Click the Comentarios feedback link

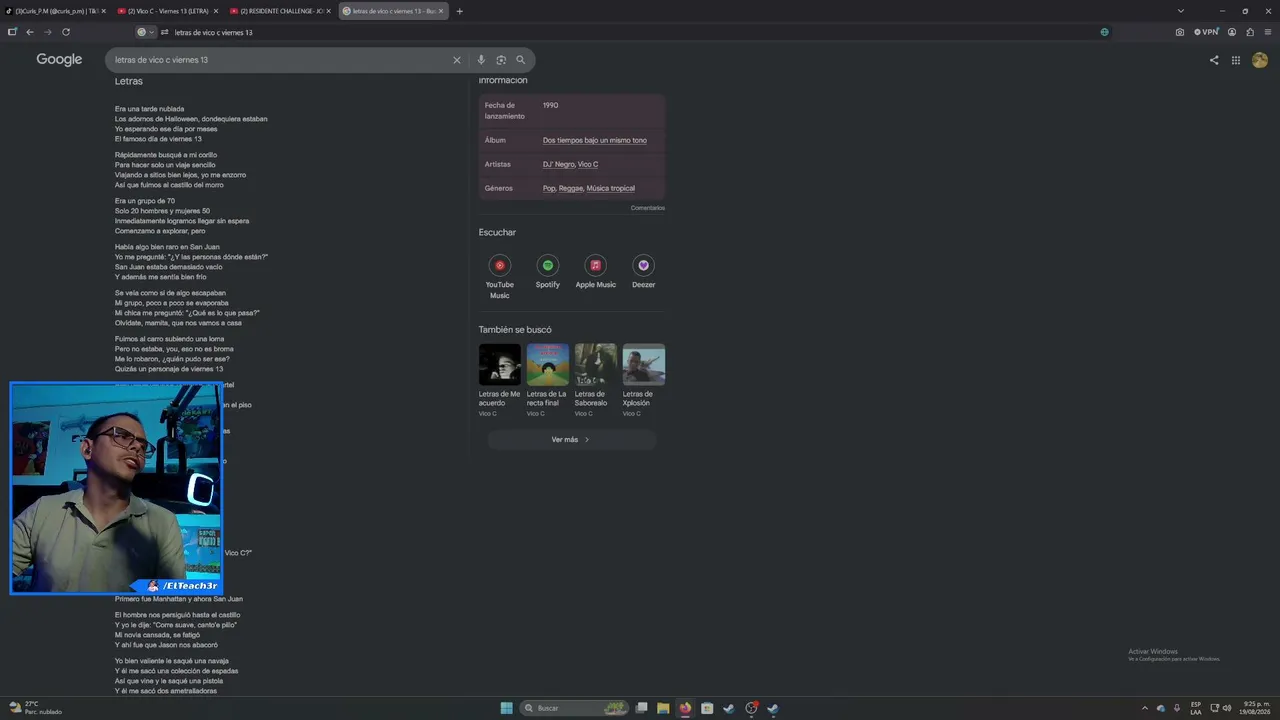coord(648,208)
